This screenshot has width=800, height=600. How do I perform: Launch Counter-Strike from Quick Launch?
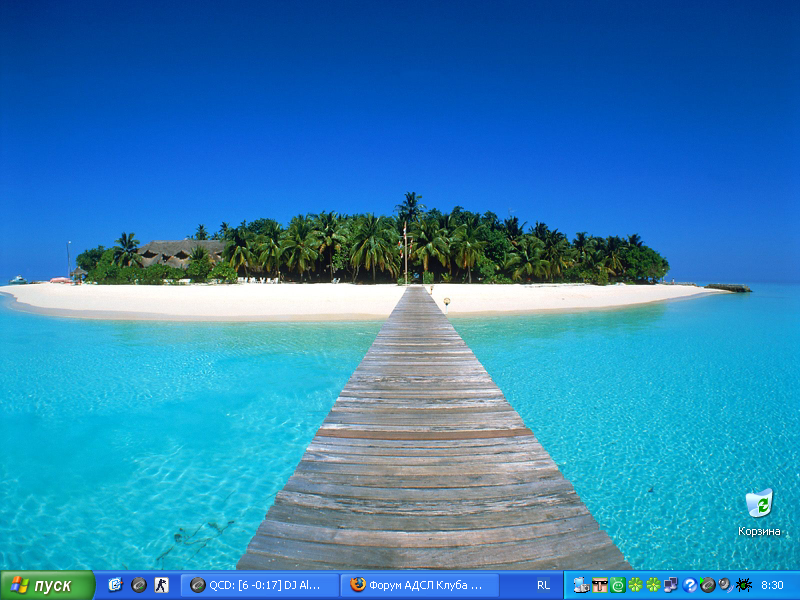coord(161,585)
